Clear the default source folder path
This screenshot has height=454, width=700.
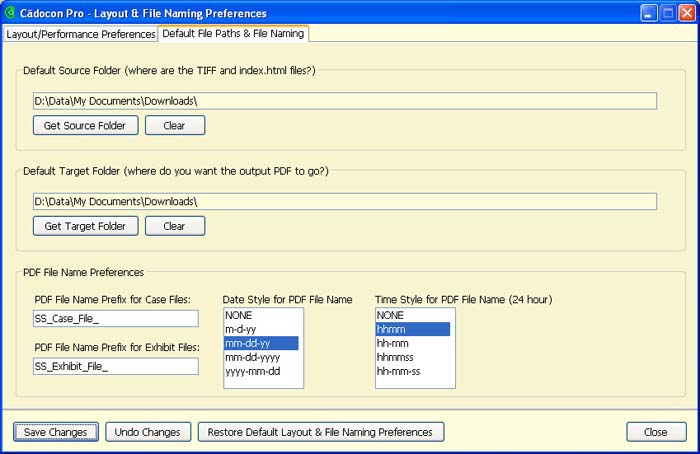174,126
